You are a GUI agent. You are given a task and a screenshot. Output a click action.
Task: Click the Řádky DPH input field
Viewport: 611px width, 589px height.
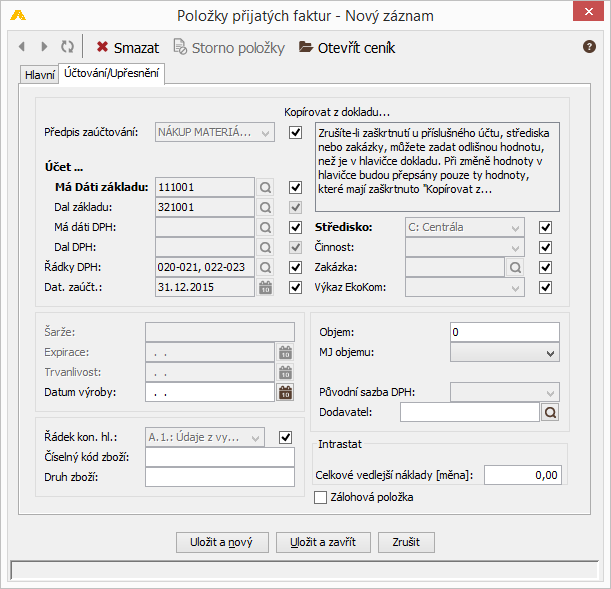(x=205, y=267)
